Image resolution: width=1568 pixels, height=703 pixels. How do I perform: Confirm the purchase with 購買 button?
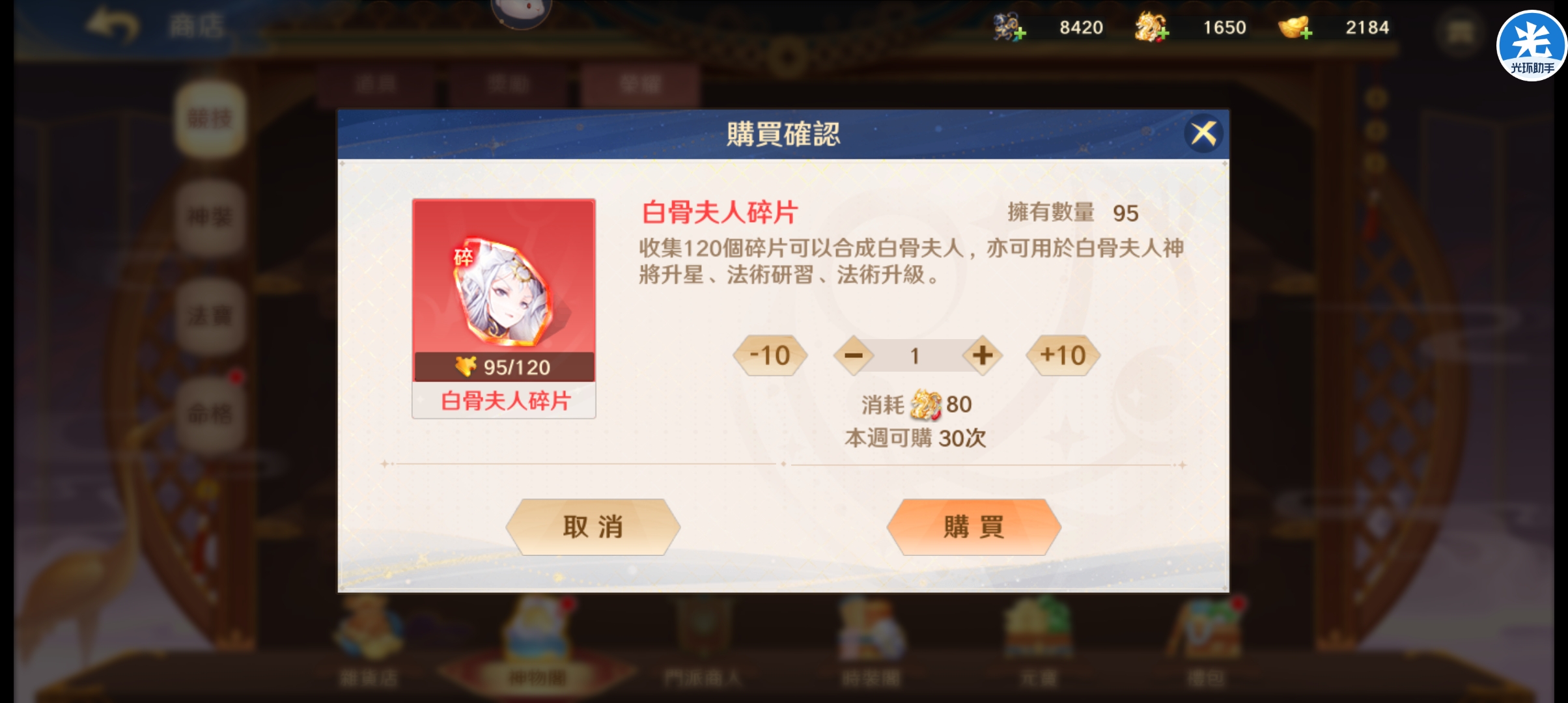click(974, 527)
